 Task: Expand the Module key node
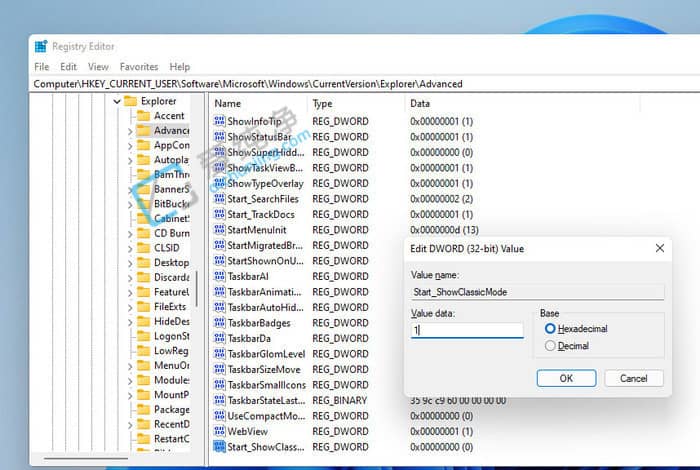point(130,380)
